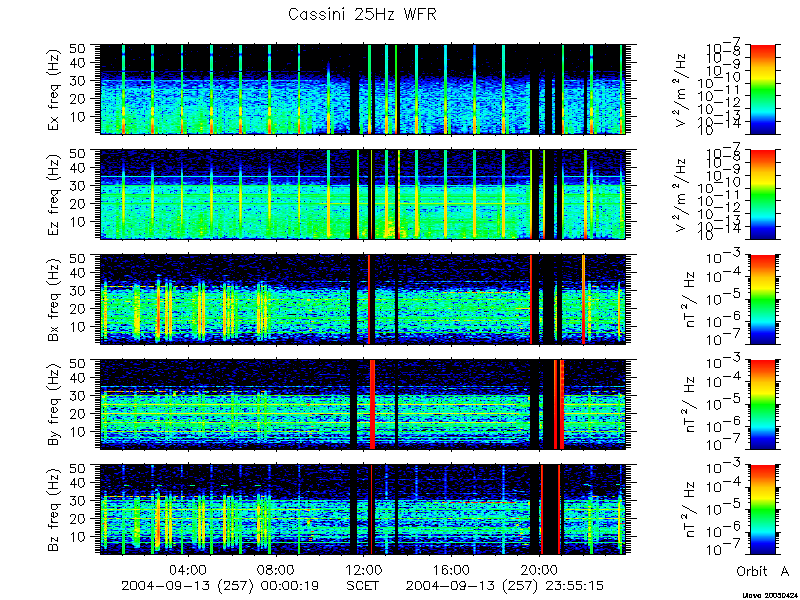This screenshot has height=600, width=800.
Task: Select the "Ez freq (Hz)" axis label
Action: click(54, 194)
